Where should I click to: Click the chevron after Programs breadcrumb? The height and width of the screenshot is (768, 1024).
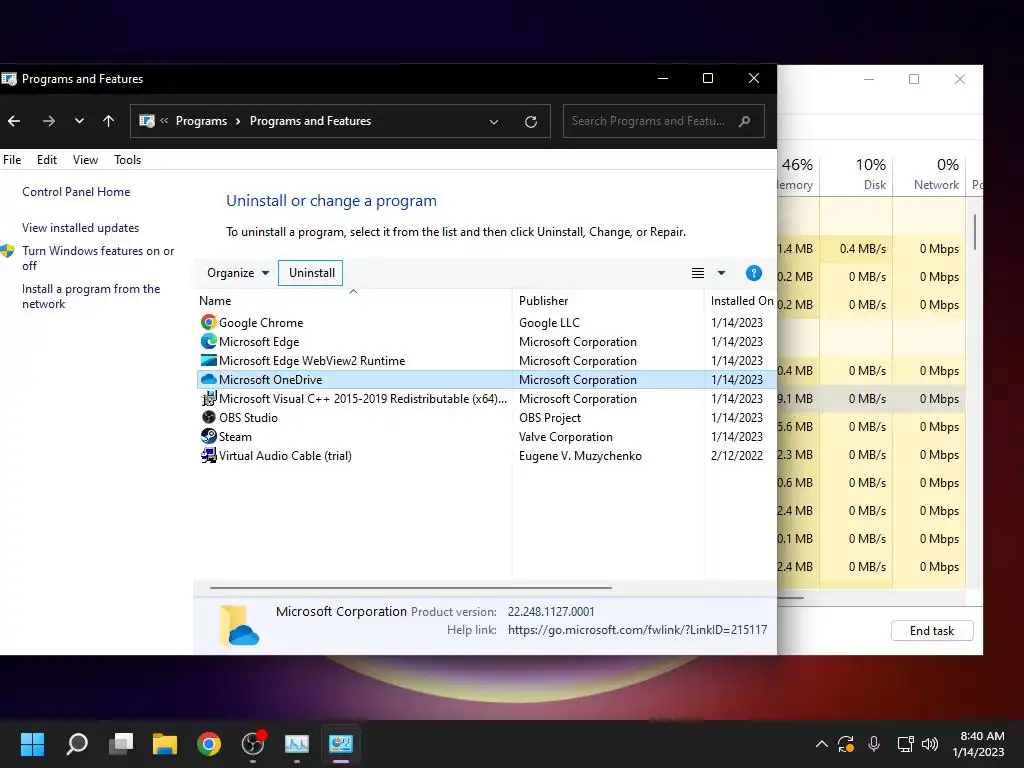point(238,121)
